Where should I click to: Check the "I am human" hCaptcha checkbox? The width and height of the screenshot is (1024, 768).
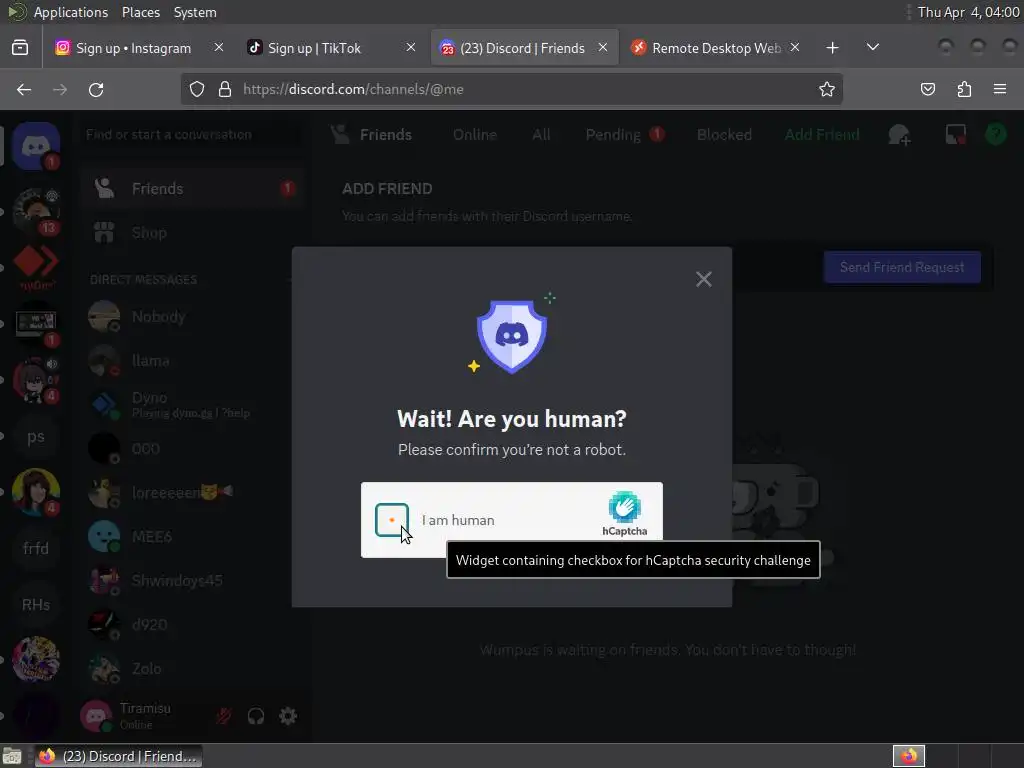point(392,520)
